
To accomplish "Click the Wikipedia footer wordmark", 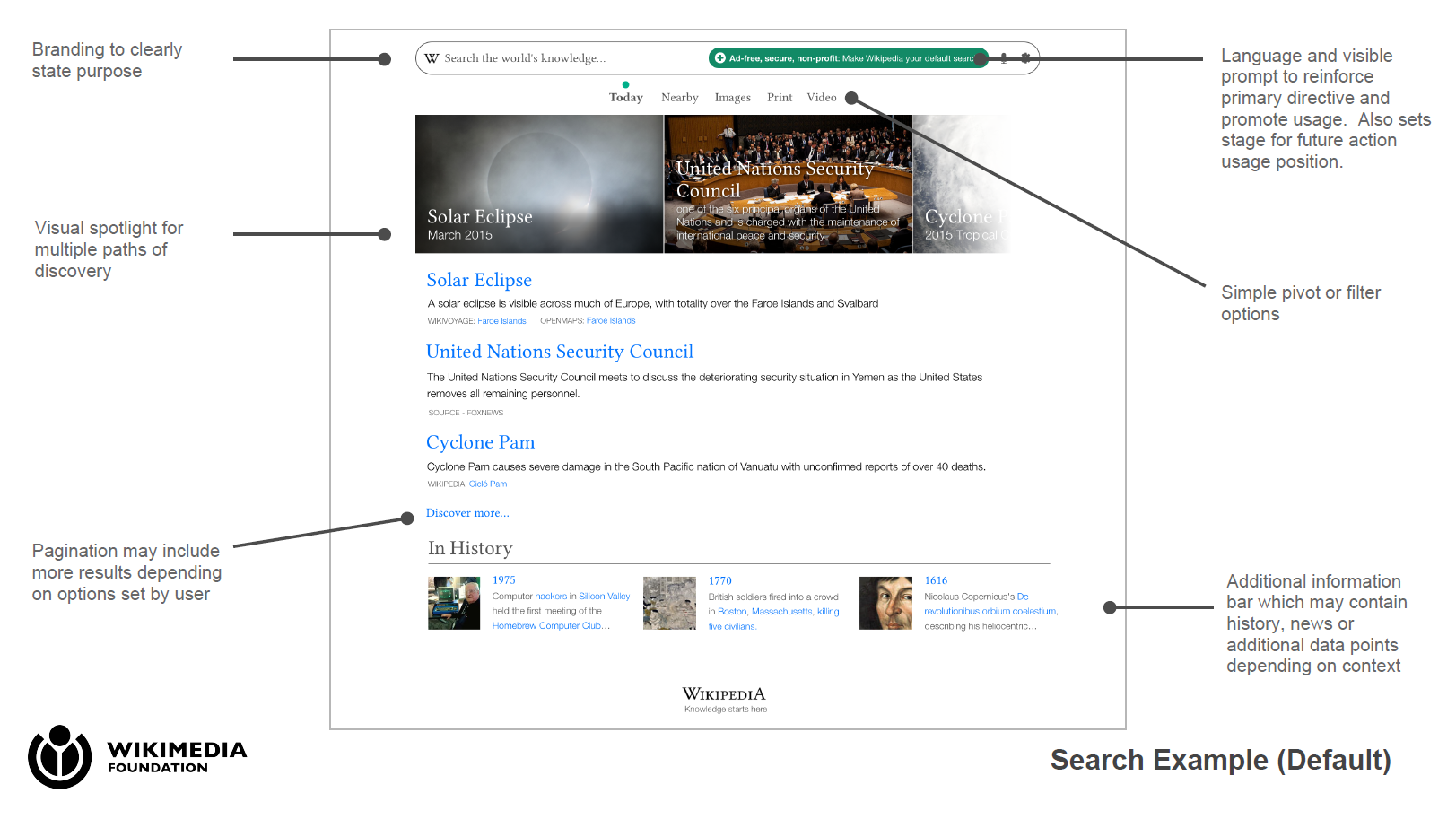I will tap(724, 694).
